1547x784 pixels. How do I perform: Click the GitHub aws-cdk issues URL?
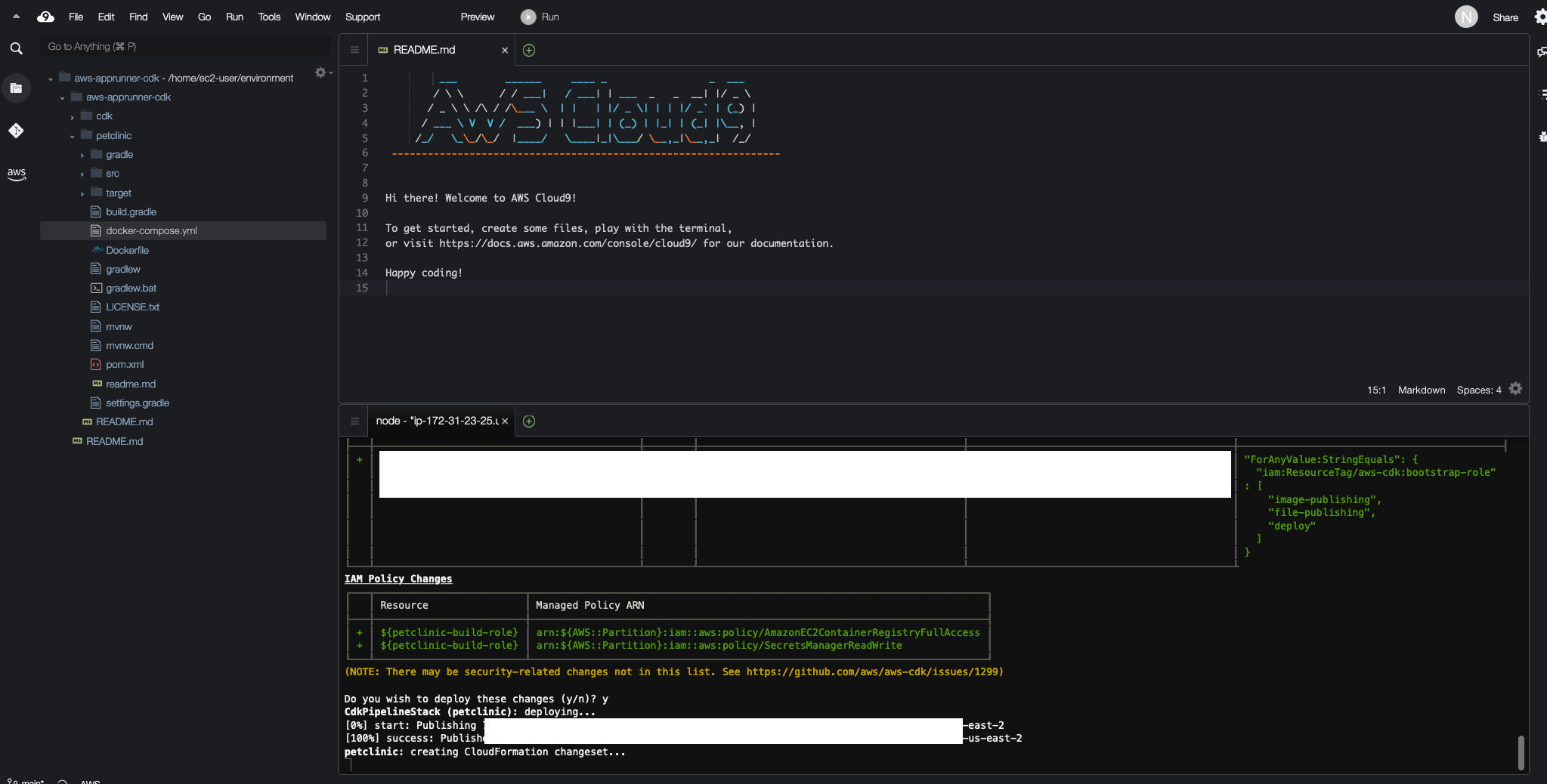874,671
